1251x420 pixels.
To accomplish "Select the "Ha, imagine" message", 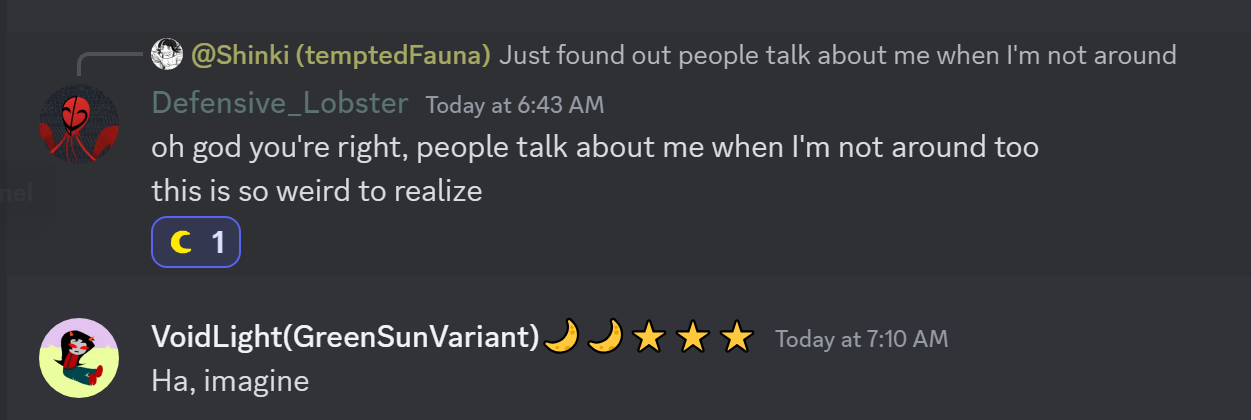I will pyautogui.click(x=230, y=380).
